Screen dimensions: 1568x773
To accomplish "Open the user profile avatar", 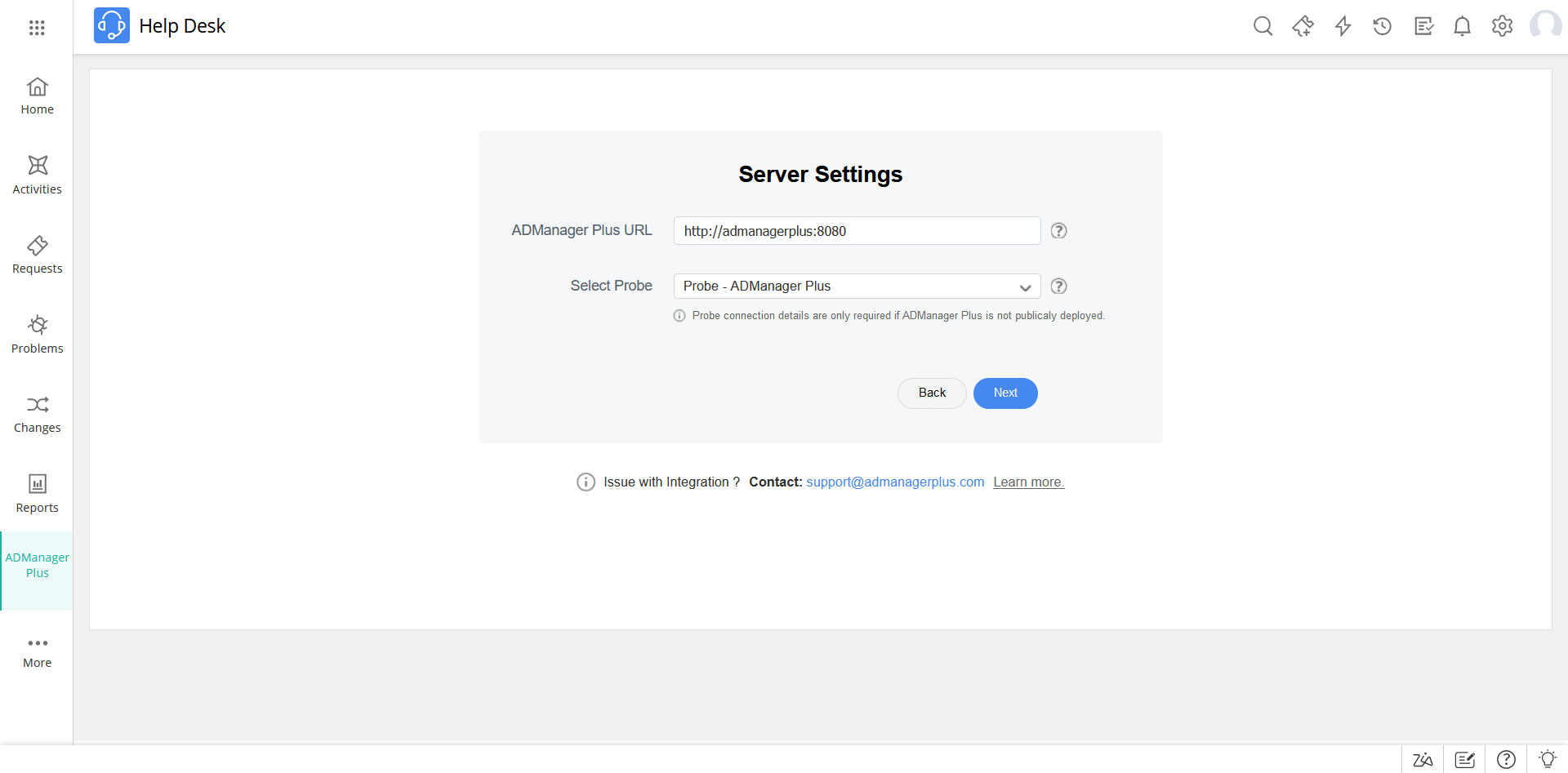I will point(1545,25).
